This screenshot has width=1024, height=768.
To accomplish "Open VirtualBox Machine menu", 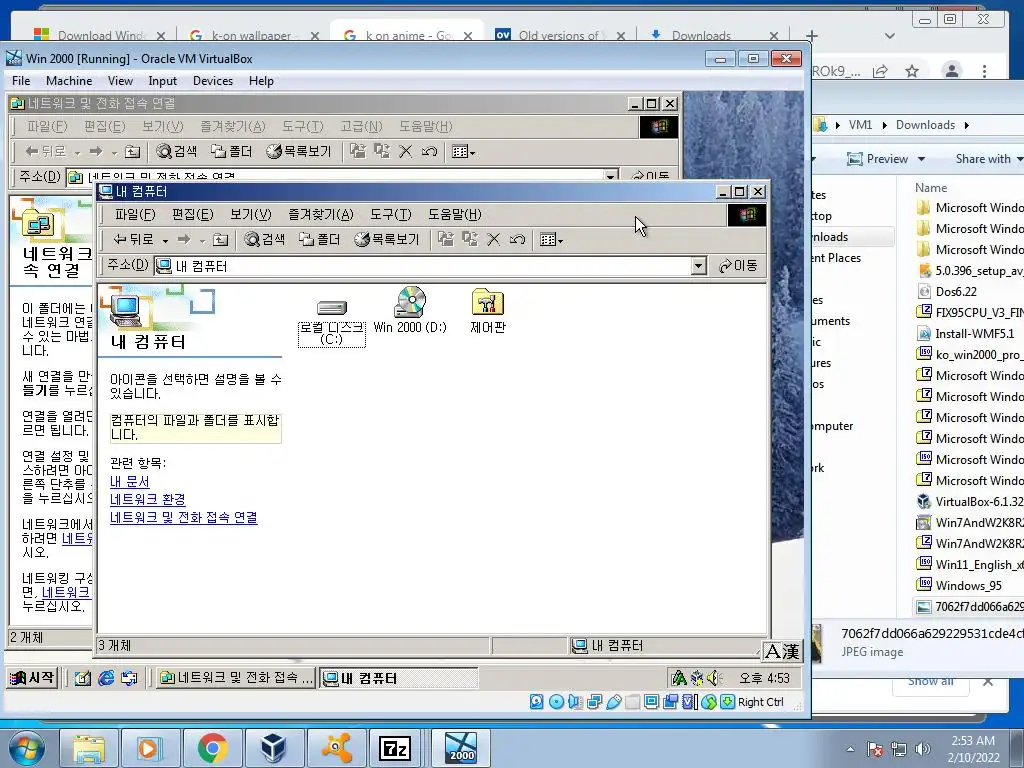I will pos(69,81).
